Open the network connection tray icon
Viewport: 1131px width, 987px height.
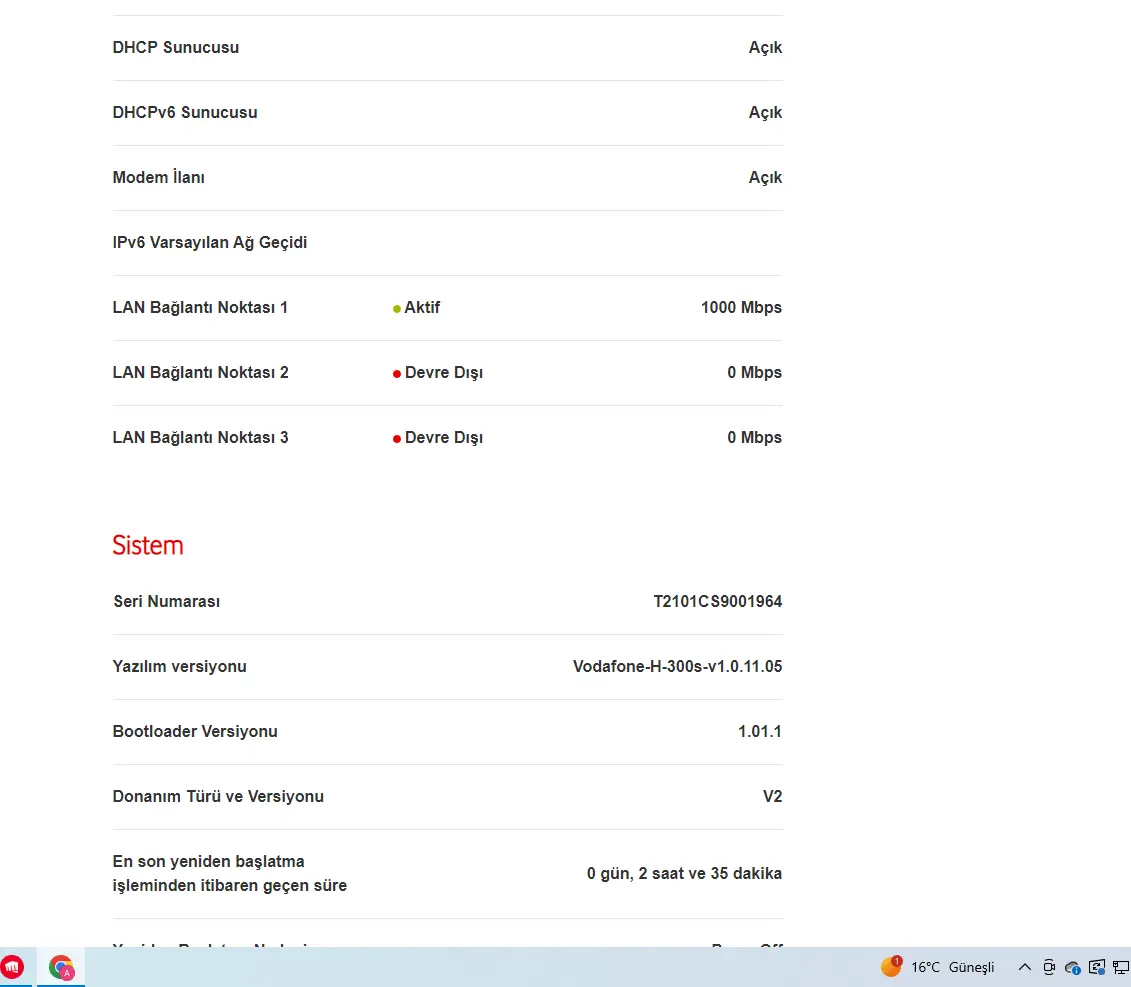(x=1121, y=967)
